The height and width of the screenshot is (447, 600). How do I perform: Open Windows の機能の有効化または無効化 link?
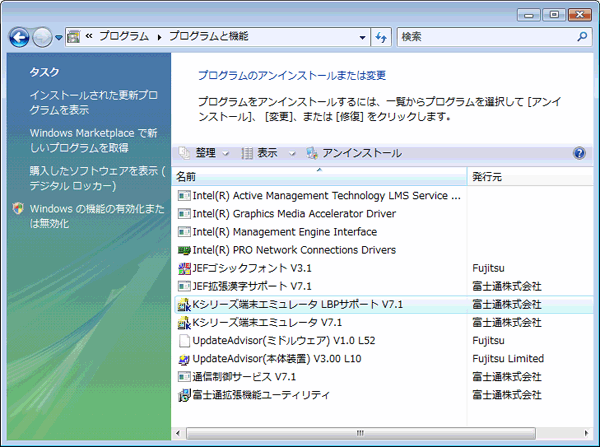pyautogui.click(x=97, y=216)
